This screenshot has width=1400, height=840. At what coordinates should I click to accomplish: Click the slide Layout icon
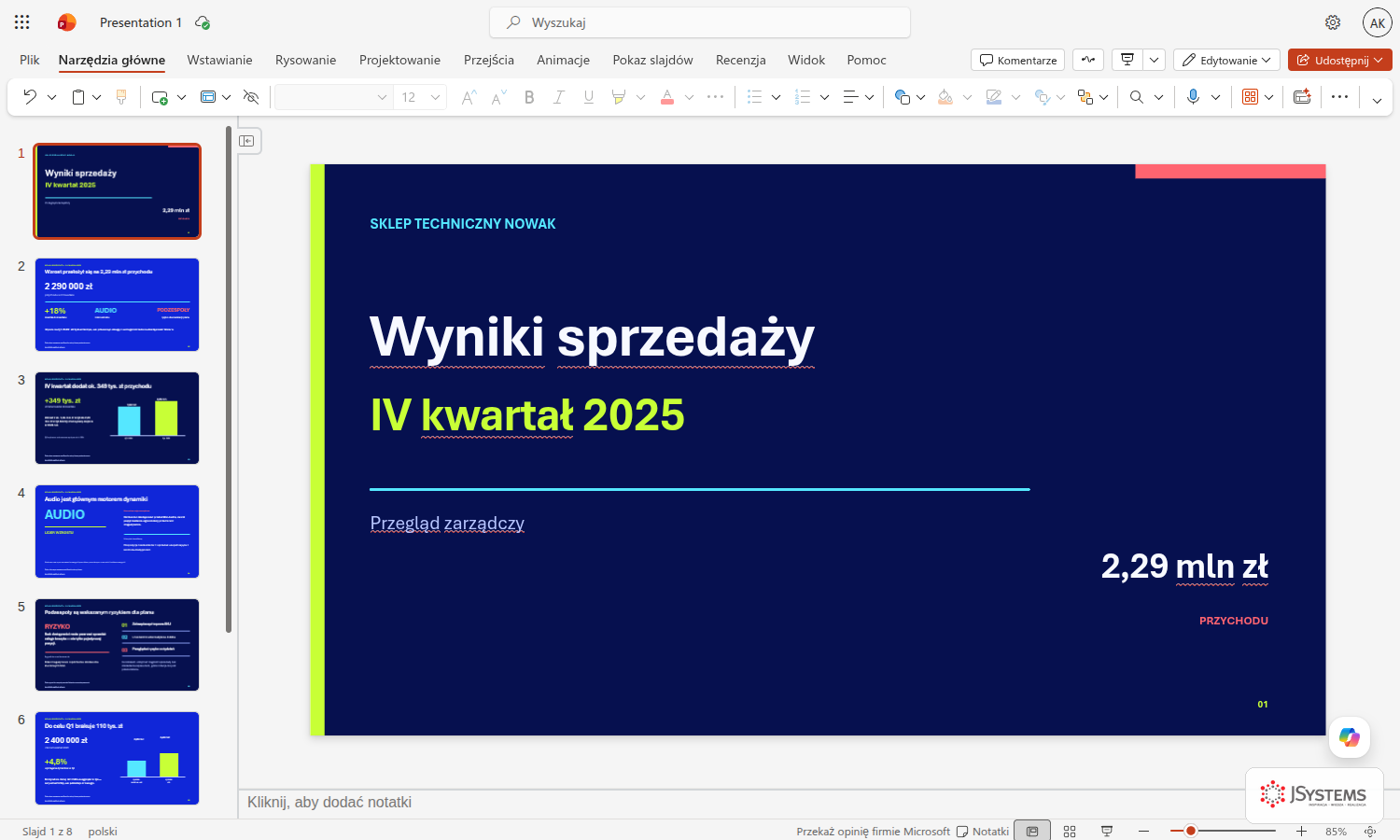(x=208, y=97)
